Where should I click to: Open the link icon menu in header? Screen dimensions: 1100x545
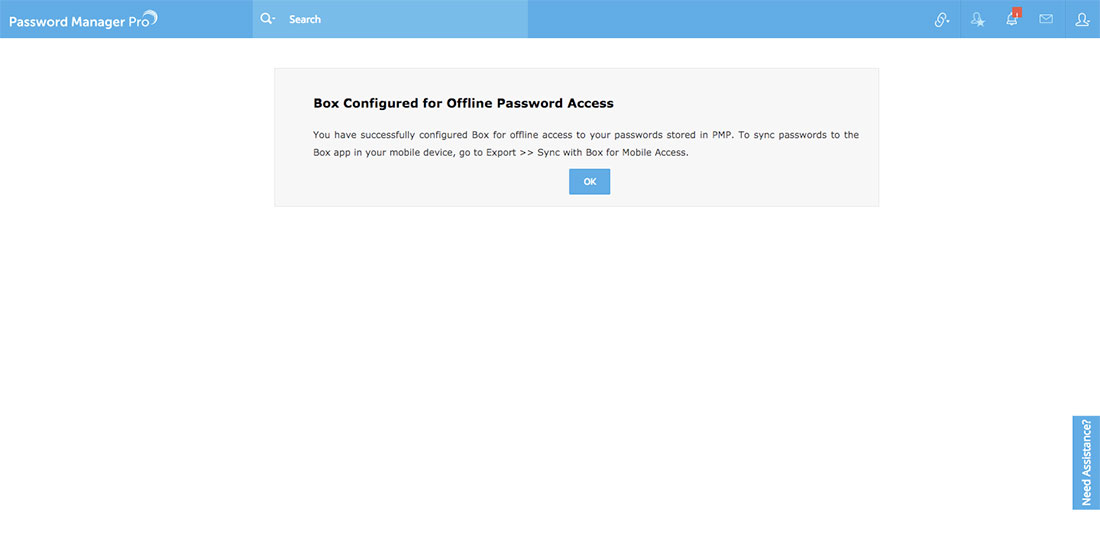pos(941,20)
